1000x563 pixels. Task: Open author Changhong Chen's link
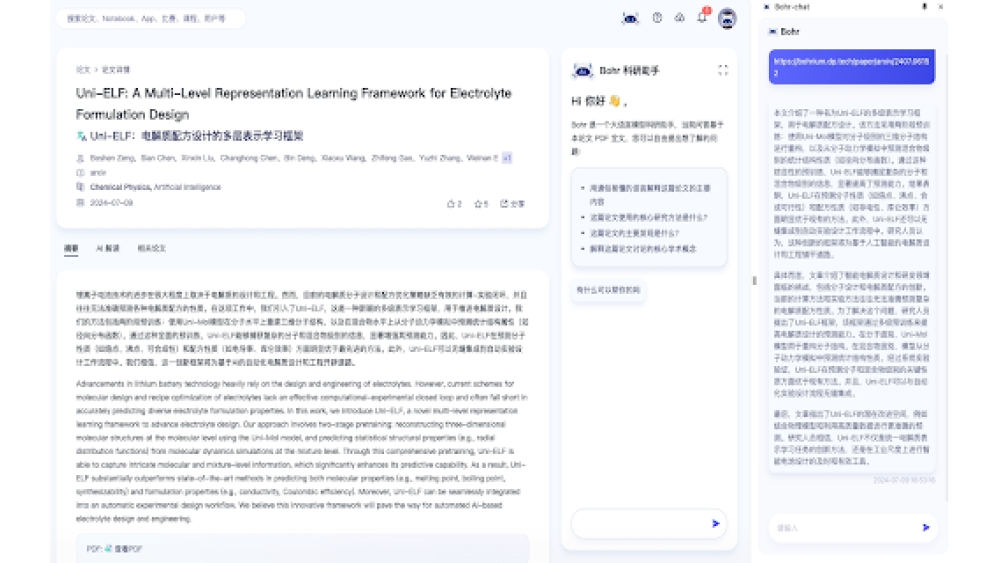(249, 157)
